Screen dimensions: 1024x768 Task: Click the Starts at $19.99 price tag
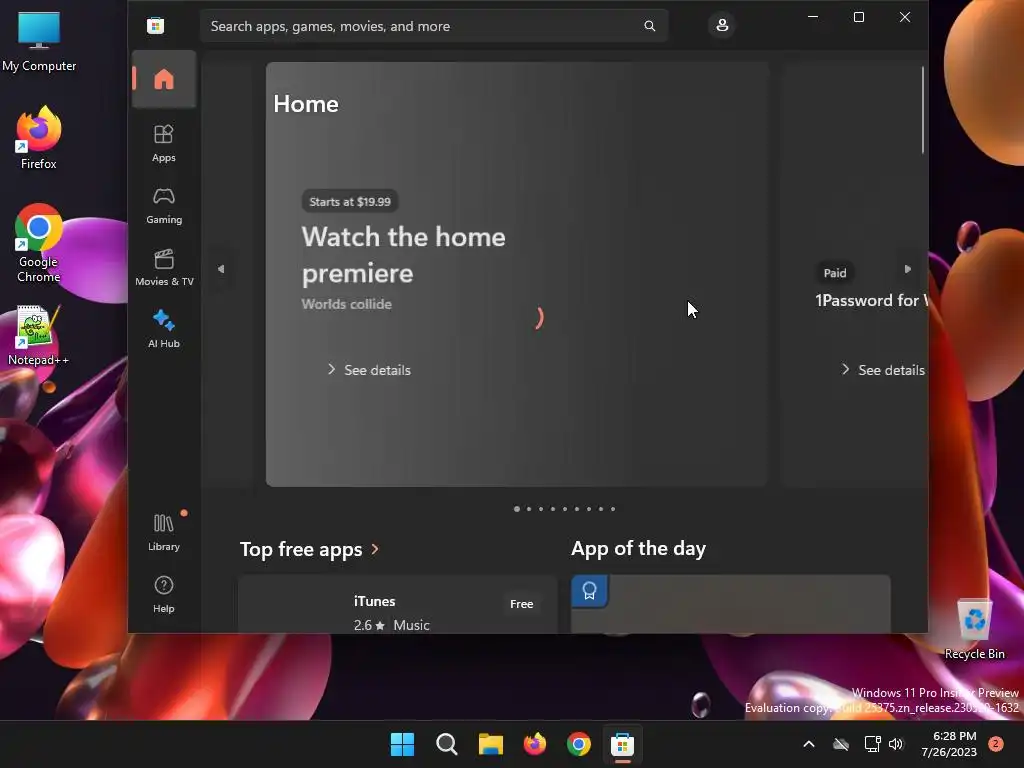tap(350, 202)
